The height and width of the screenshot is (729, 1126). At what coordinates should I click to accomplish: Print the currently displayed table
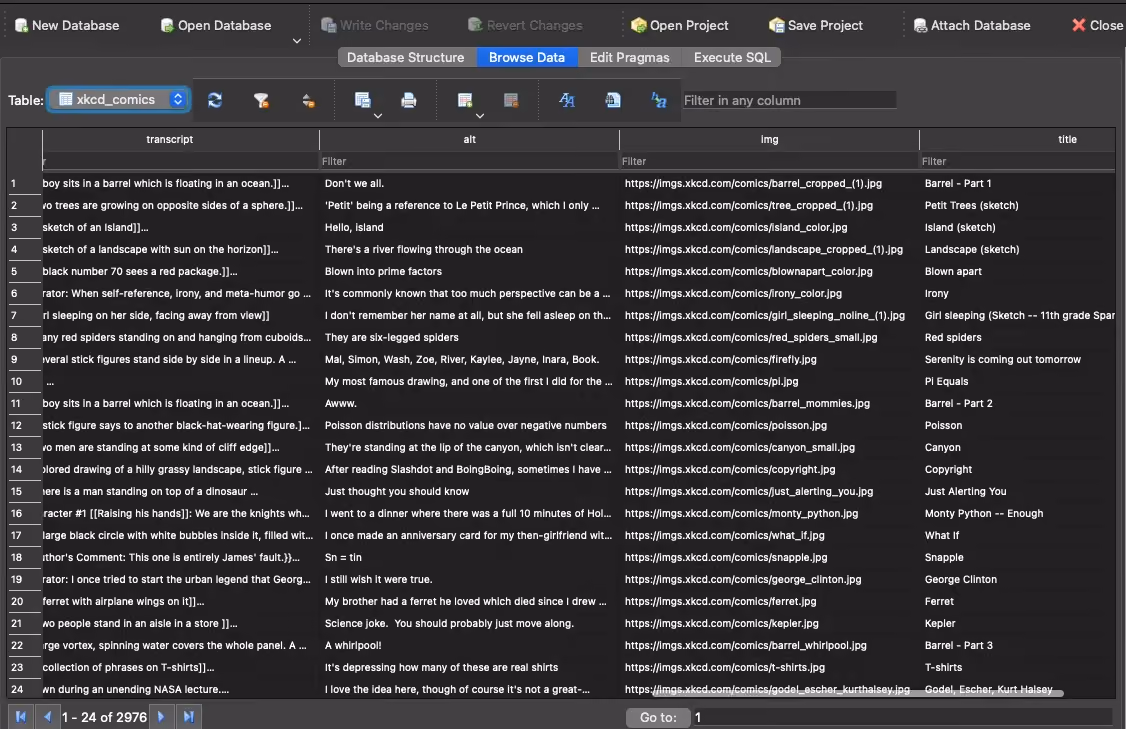click(x=409, y=101)
